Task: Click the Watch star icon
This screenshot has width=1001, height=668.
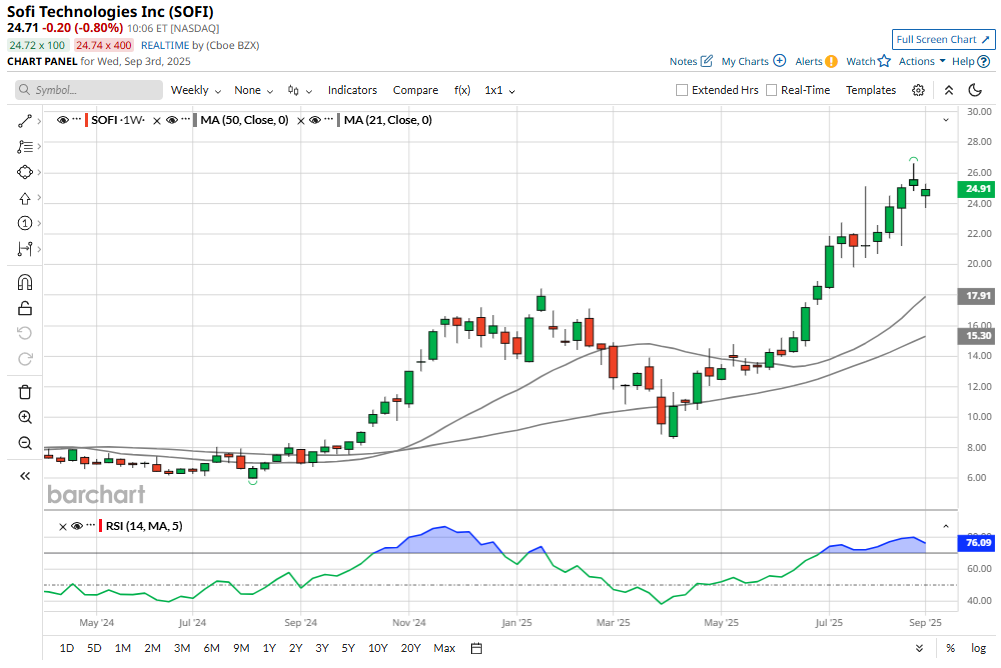Action: click(x=884, y=61)
